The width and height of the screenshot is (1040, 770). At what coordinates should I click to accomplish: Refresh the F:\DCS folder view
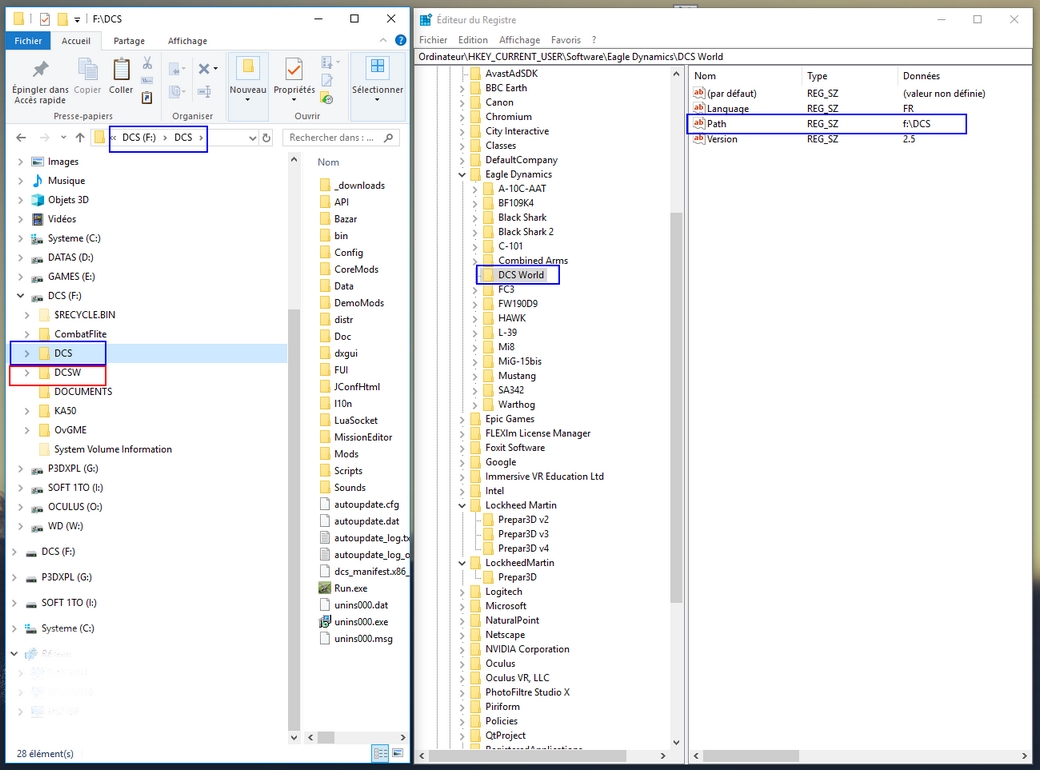266,138
